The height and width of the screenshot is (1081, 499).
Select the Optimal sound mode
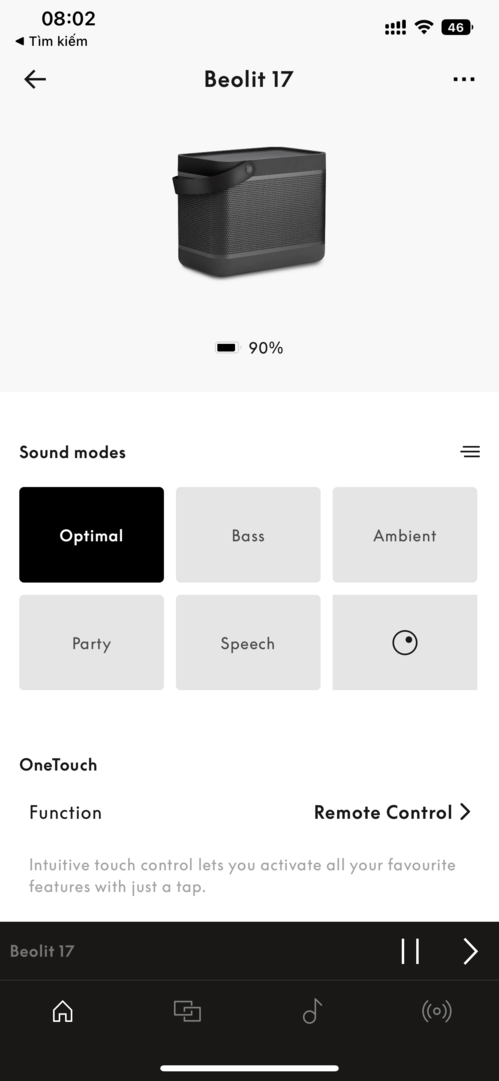(92, 535)
